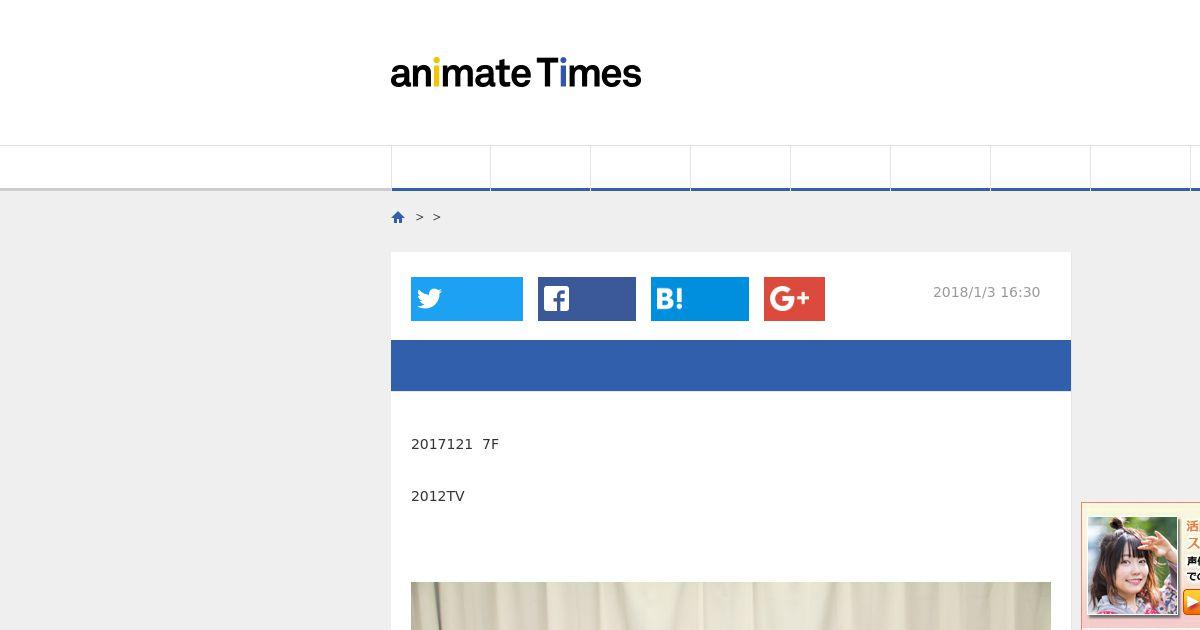Share article via Twitter bird button
Viewport: 1200px width, 630px height.
[x=467, y=299]
